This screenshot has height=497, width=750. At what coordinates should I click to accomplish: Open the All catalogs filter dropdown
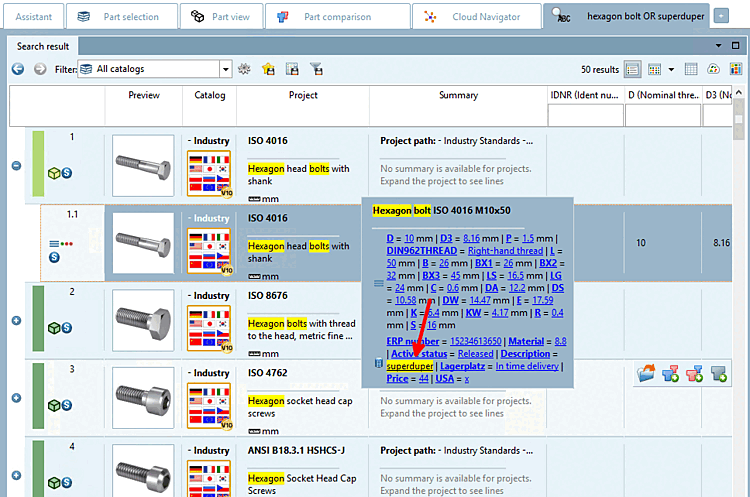(226, 69)
